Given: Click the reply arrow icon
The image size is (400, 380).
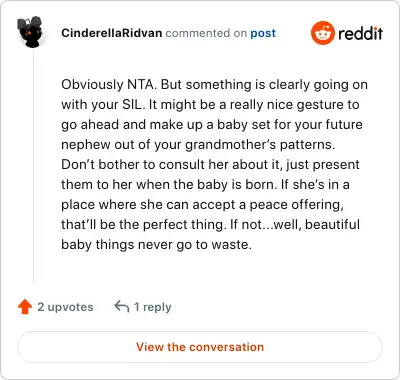Looking at the screenshot, I should click(x=122, y=306).
